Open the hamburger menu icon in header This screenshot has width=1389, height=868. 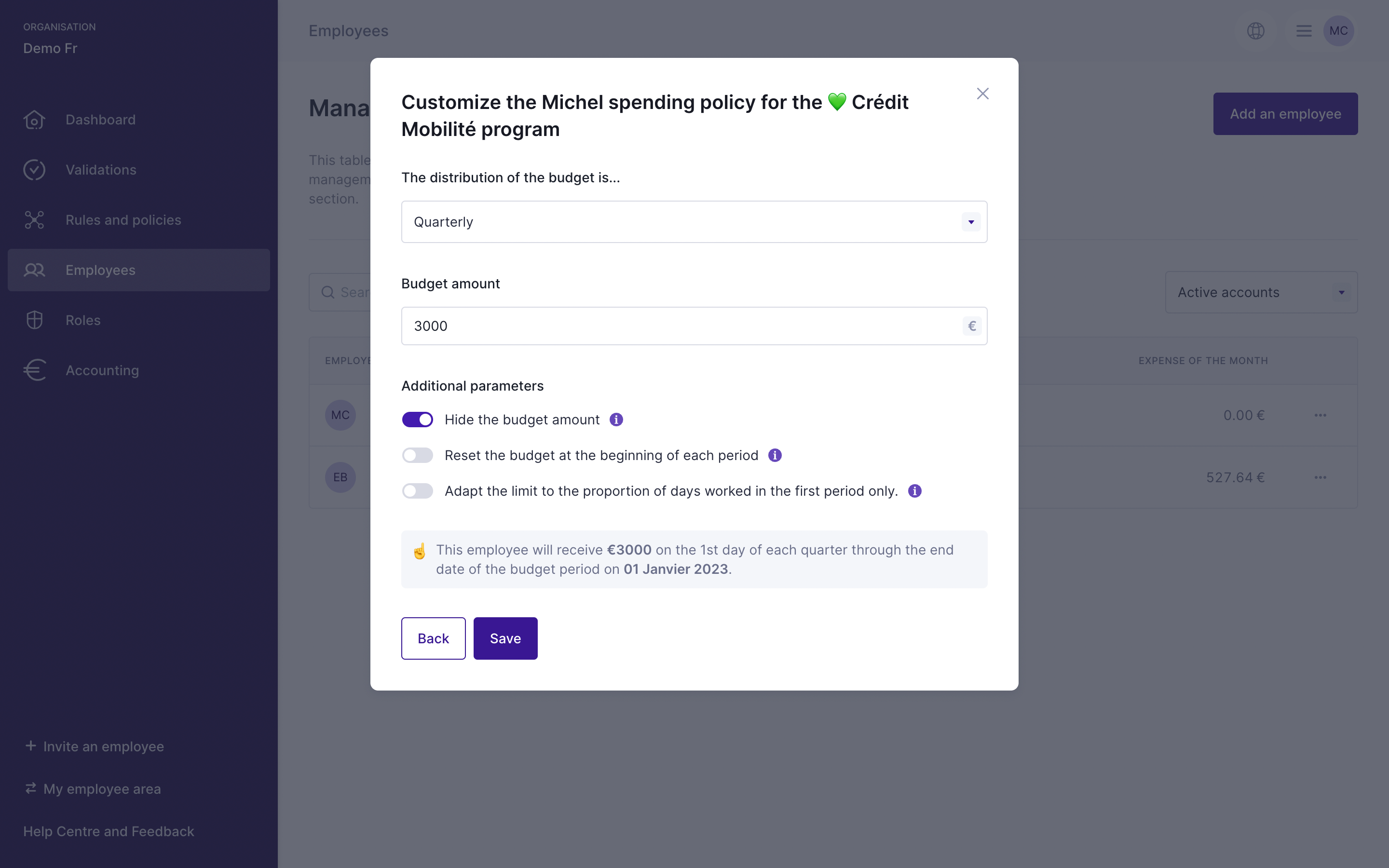pyautogui.click(x=1304, y=31)
